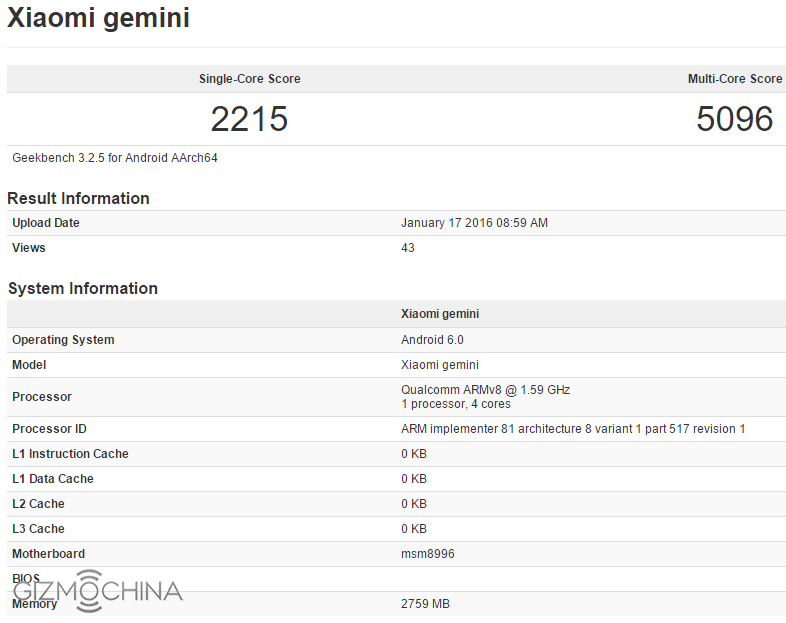The width and height of the screenshot is (786, 623).
Task: Click the Views label
Action: (29, 248)
